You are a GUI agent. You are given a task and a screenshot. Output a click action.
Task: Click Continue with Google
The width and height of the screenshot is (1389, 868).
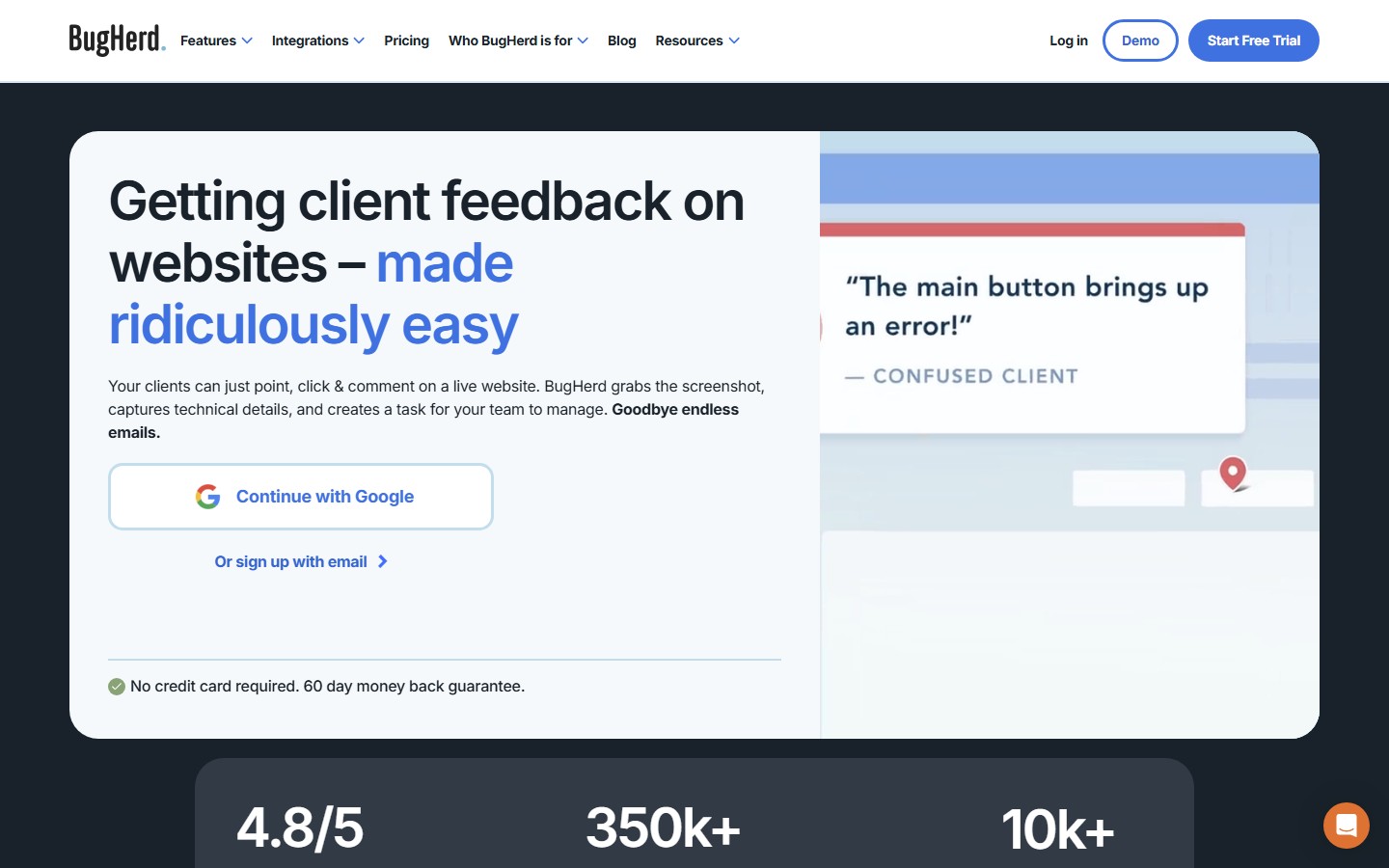tap(301, 497)
